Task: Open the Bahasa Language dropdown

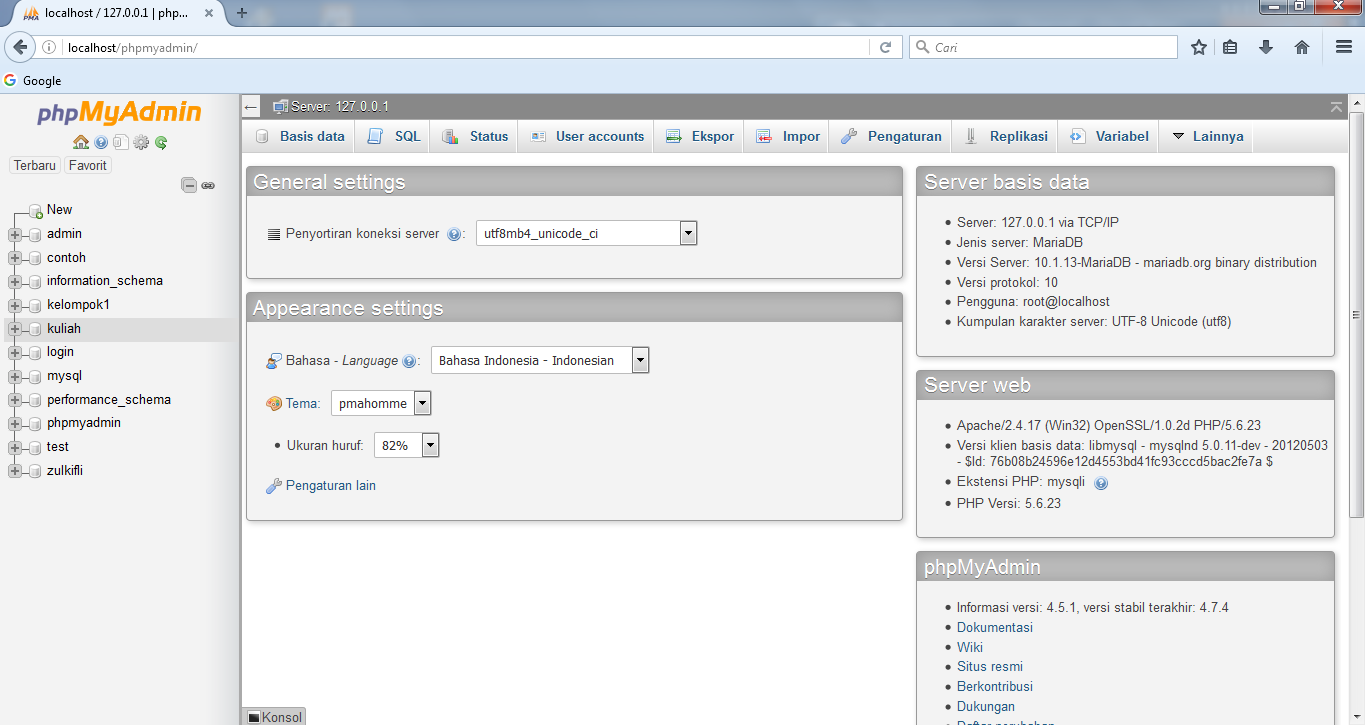Action: coord(540,360)
